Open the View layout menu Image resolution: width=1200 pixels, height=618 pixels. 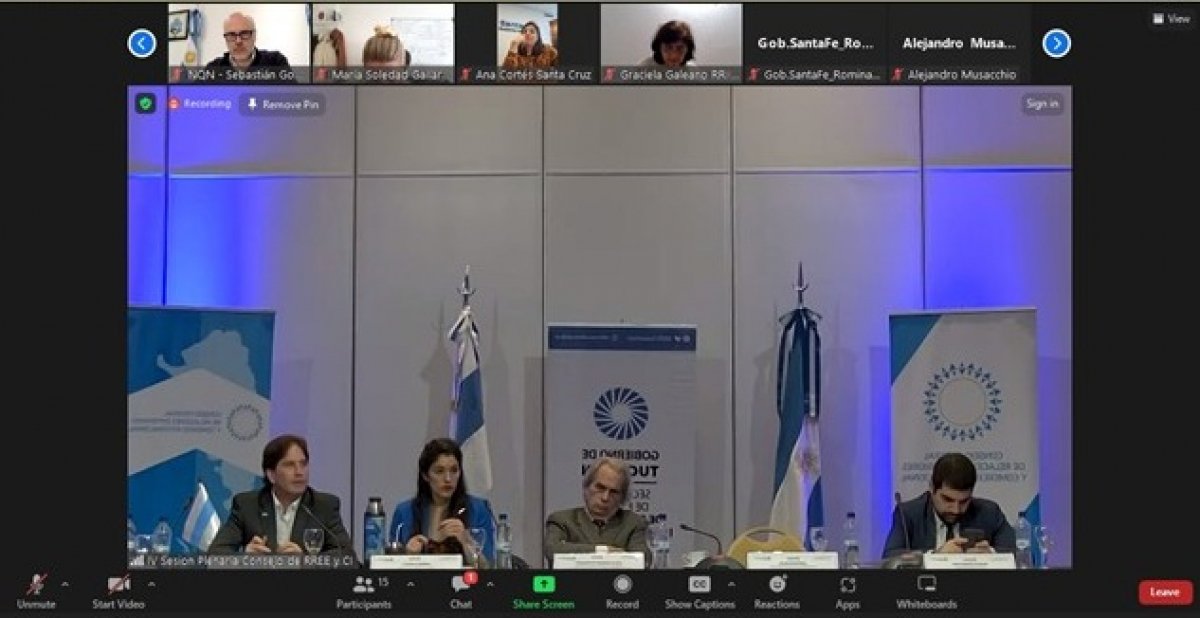coord(1171,18)
